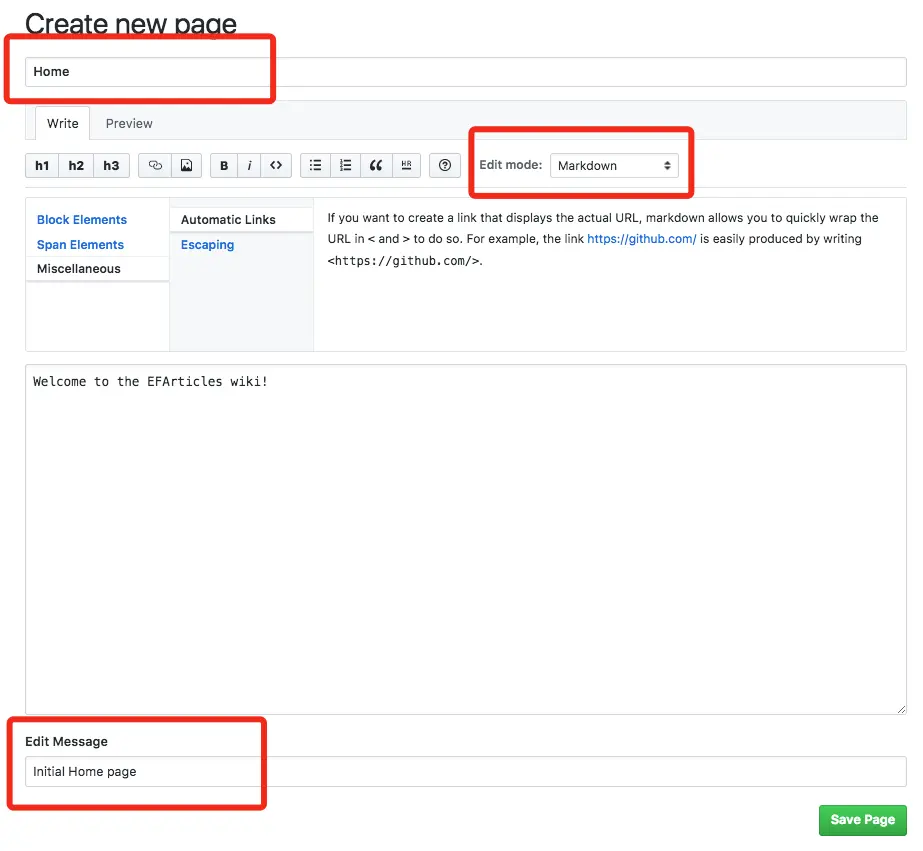This screenshot has height=851, width=923.
Task: Apply the h2 heading format
Action: point(76,165)
